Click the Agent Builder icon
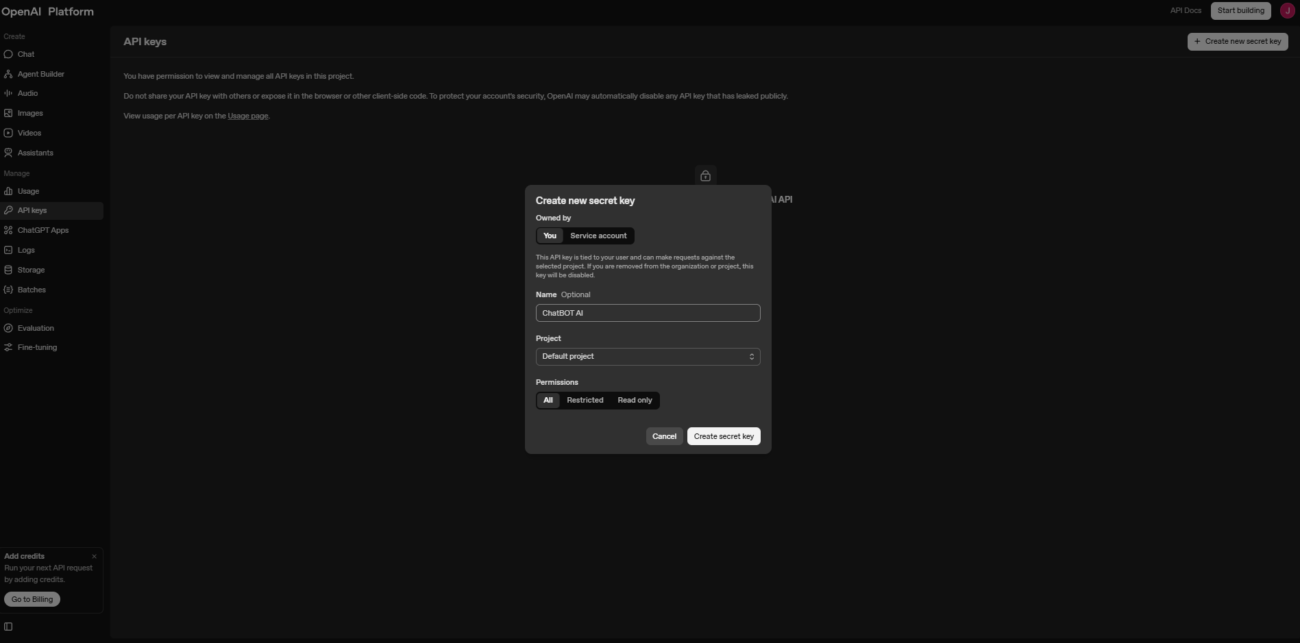Viewport: 1300px width, 643px height. [8, 74]
